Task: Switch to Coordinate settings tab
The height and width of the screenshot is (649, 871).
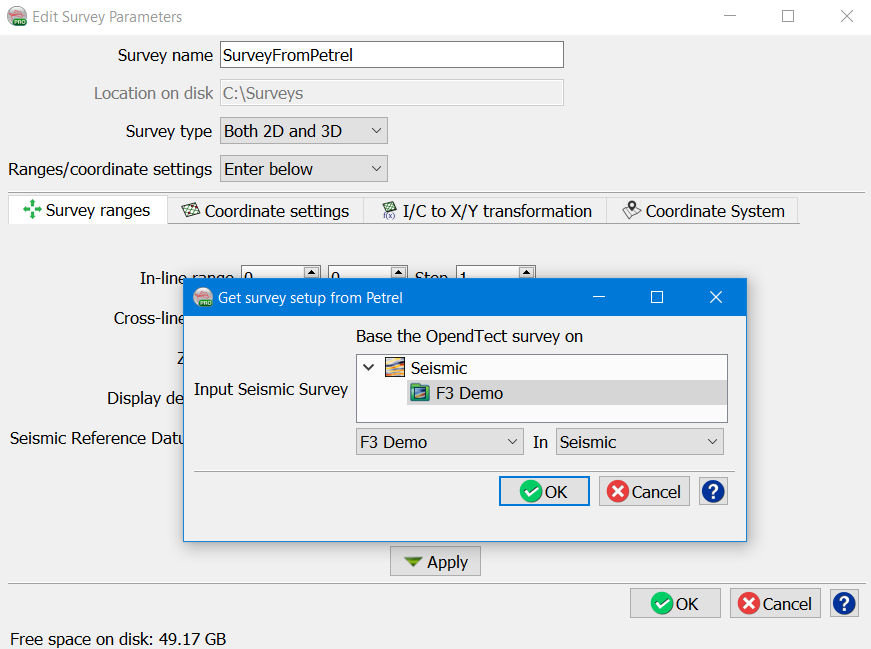Action: pos(265,211)
